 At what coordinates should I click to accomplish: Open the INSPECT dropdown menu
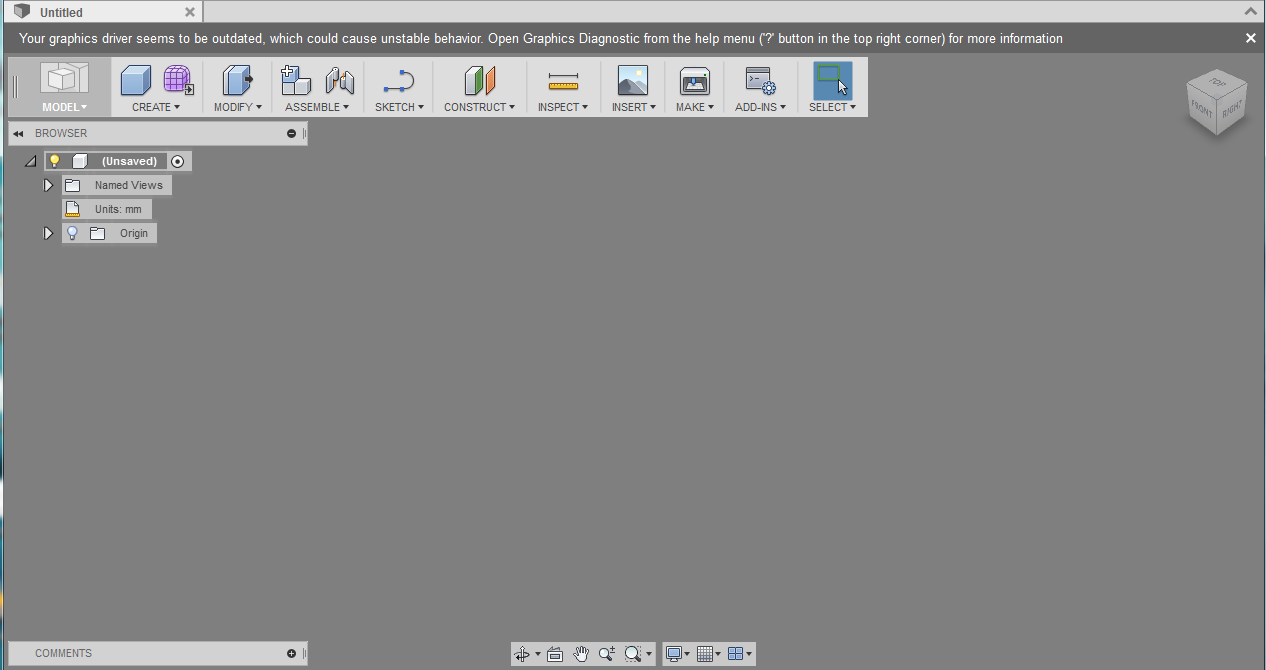pyautogui.click(x=563, y=107)
